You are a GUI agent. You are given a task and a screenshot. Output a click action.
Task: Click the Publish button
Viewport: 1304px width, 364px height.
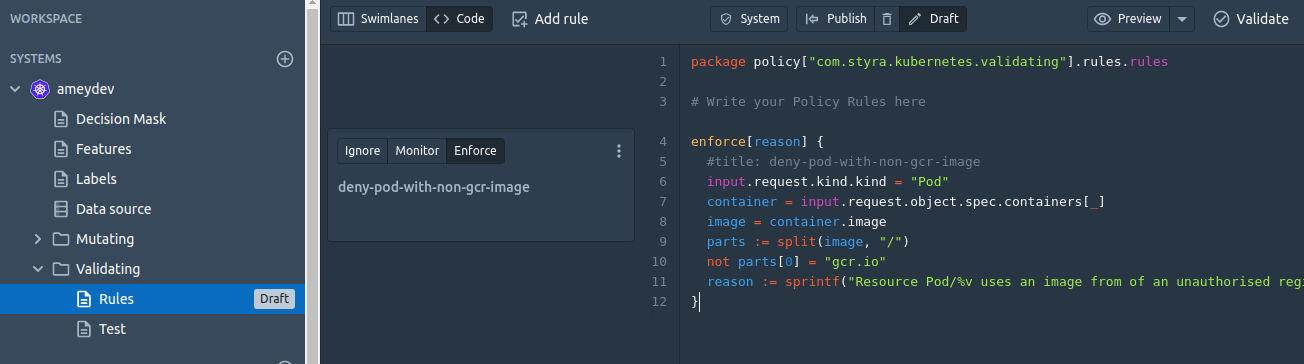click(836, 19)
